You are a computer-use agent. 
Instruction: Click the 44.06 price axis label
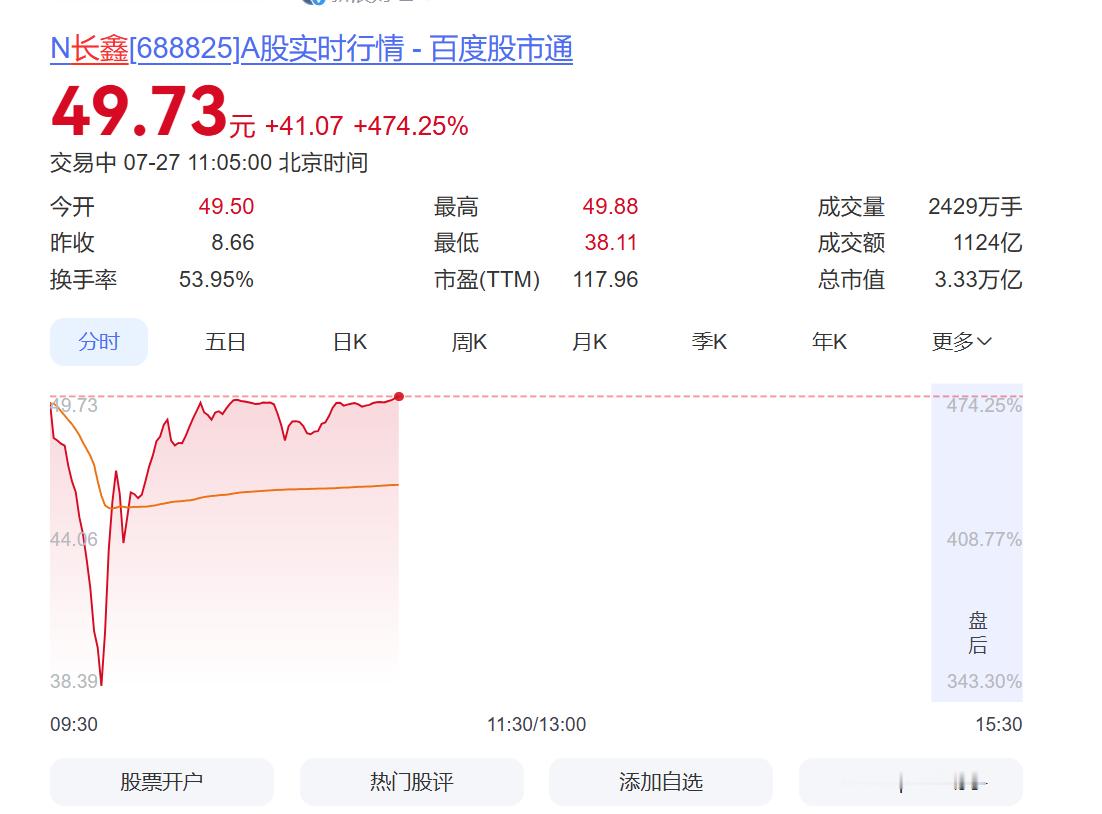point(74,540)
